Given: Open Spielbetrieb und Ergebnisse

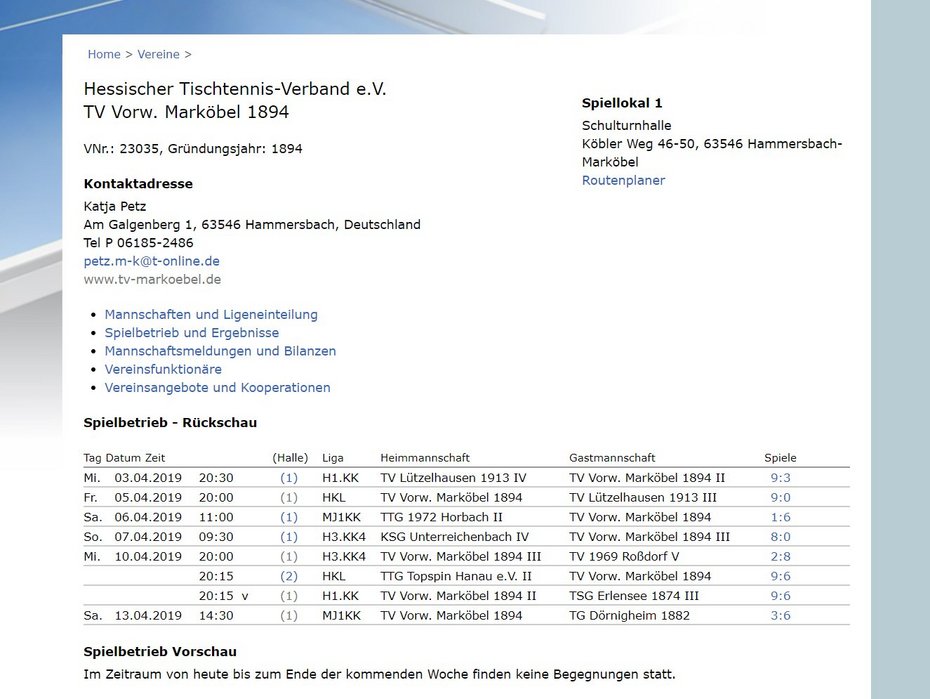Looking at the screenshot, I should [x=192, y=333].
